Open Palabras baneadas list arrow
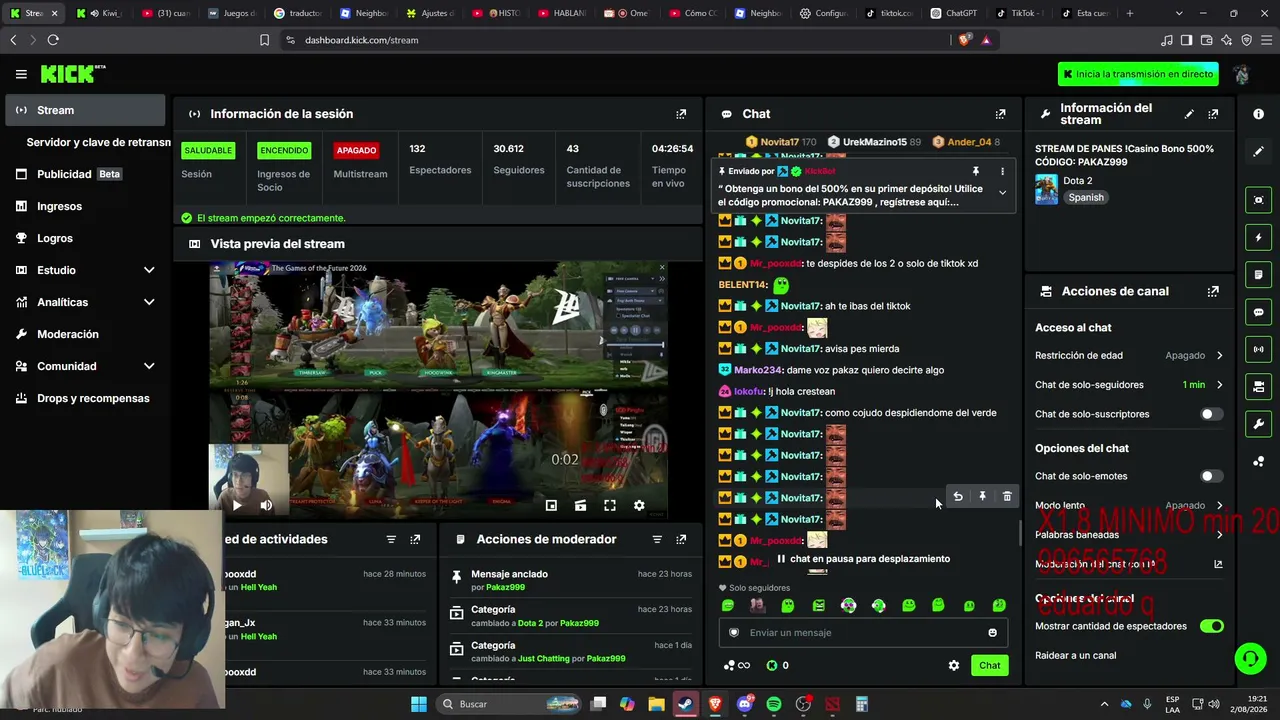 click(1219, 535)
